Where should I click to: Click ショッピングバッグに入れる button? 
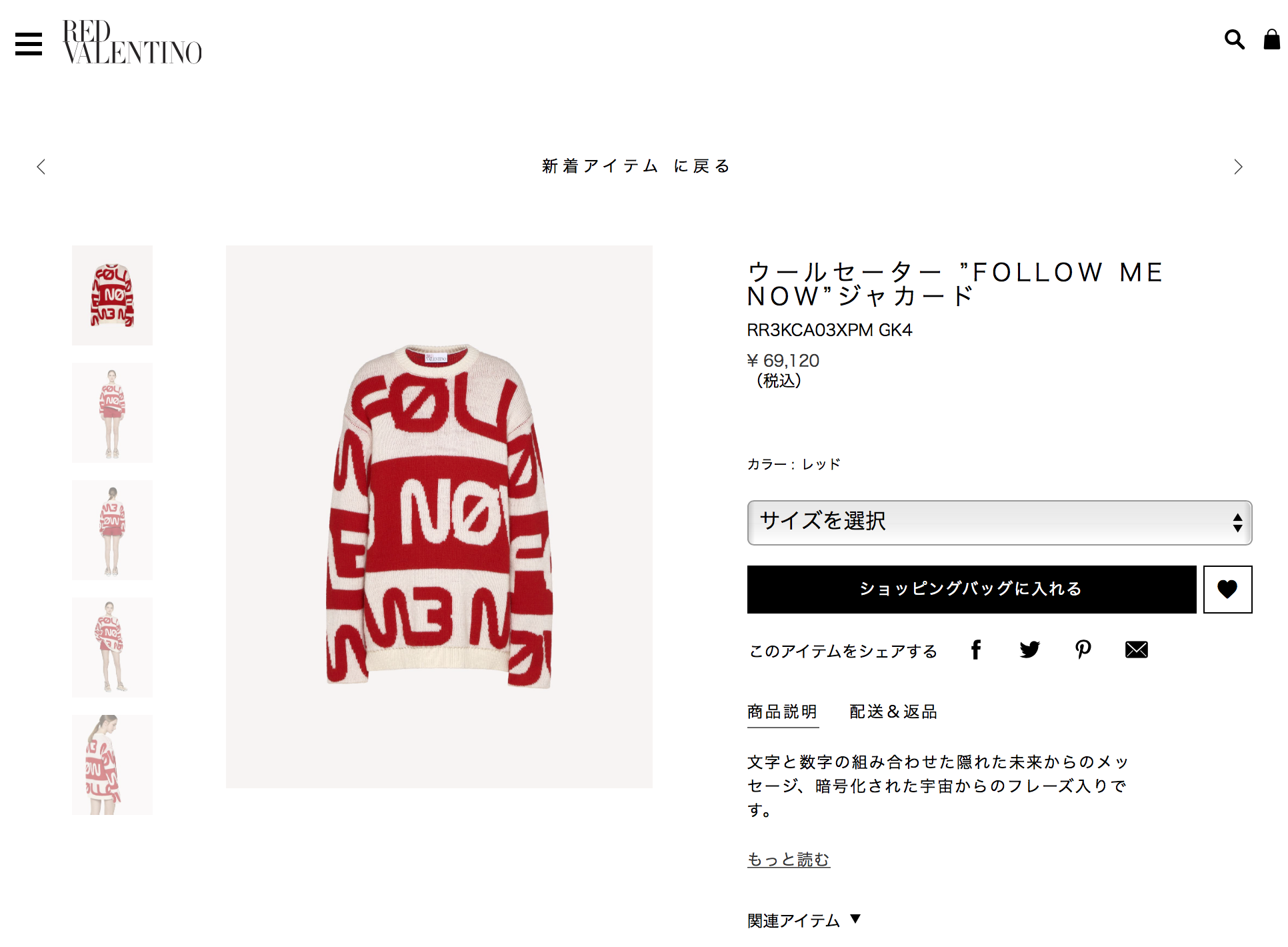(971, 590)
